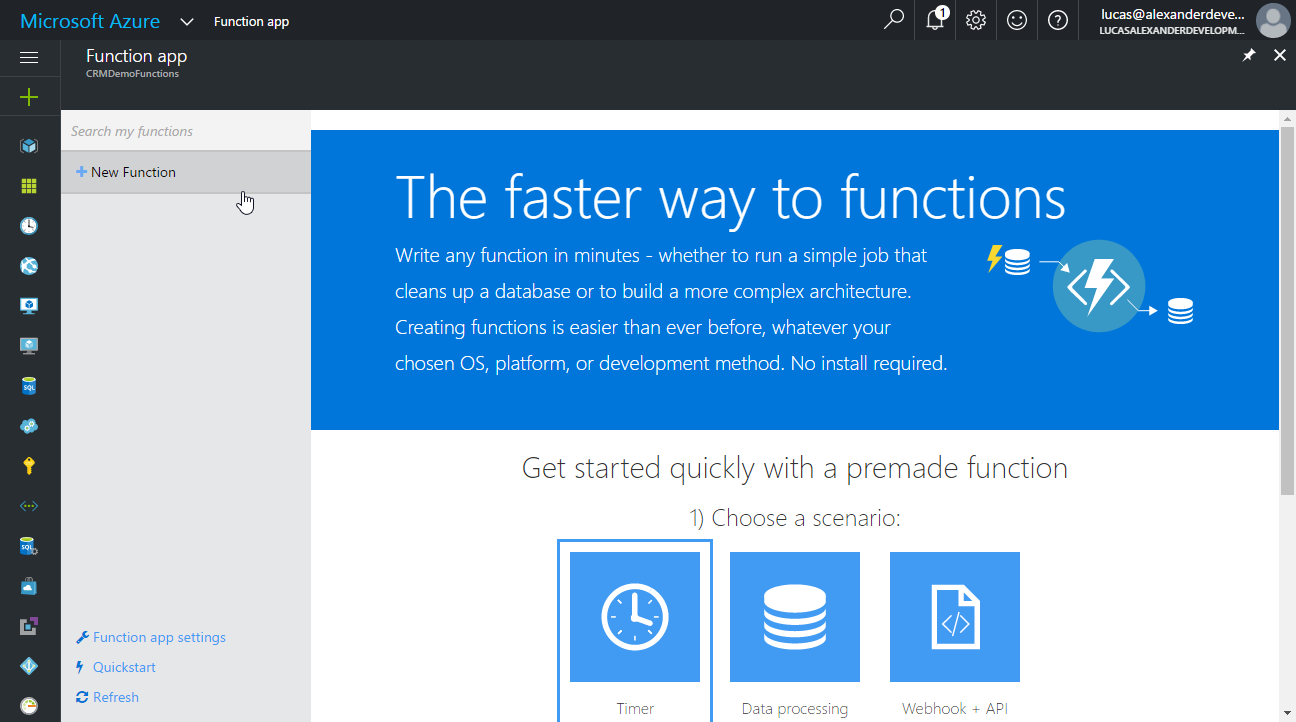The height and width of the screenshot is (722, 1296).
Task: Open the Quickstart link
Action: pos(116,667)
